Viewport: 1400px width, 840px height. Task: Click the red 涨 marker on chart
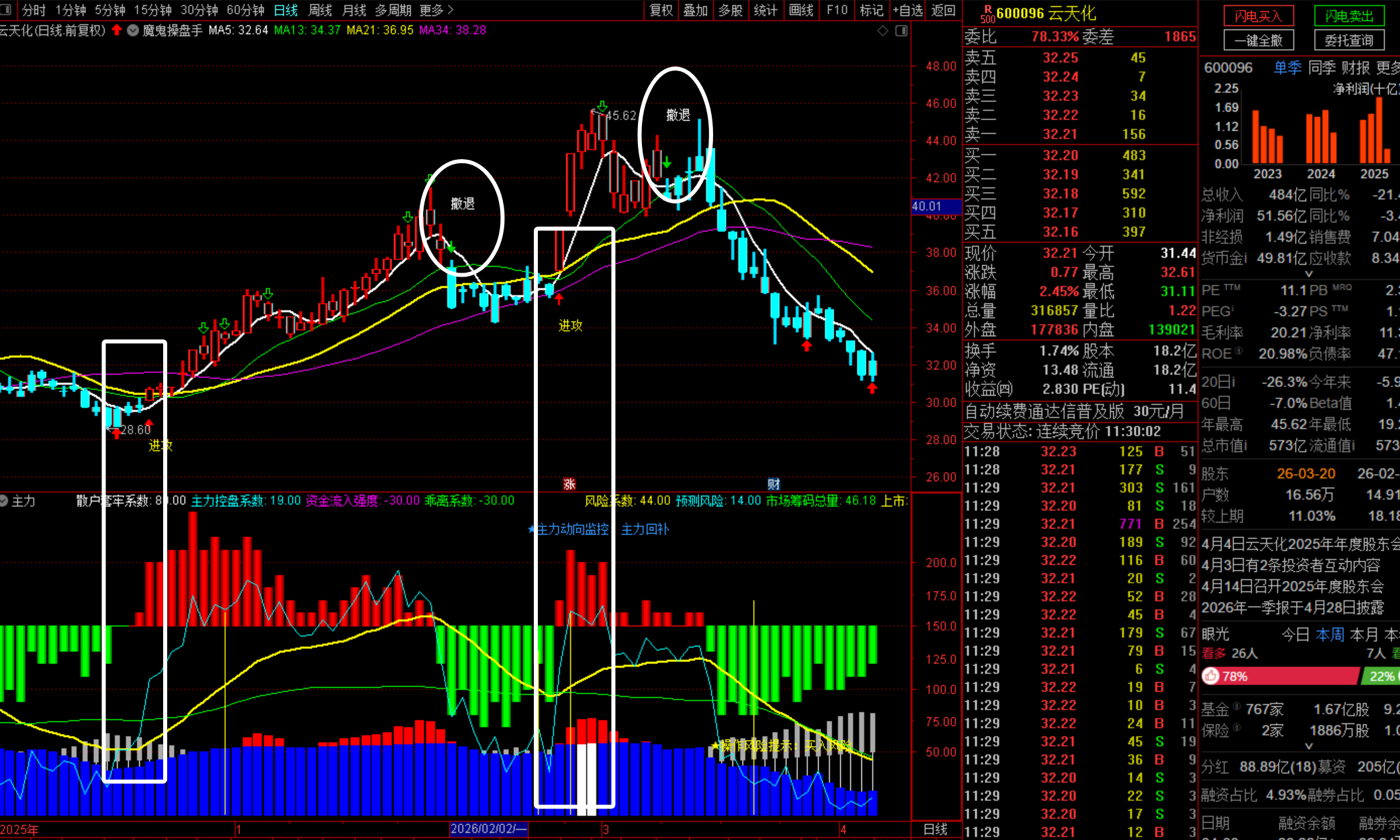point(569,483)
